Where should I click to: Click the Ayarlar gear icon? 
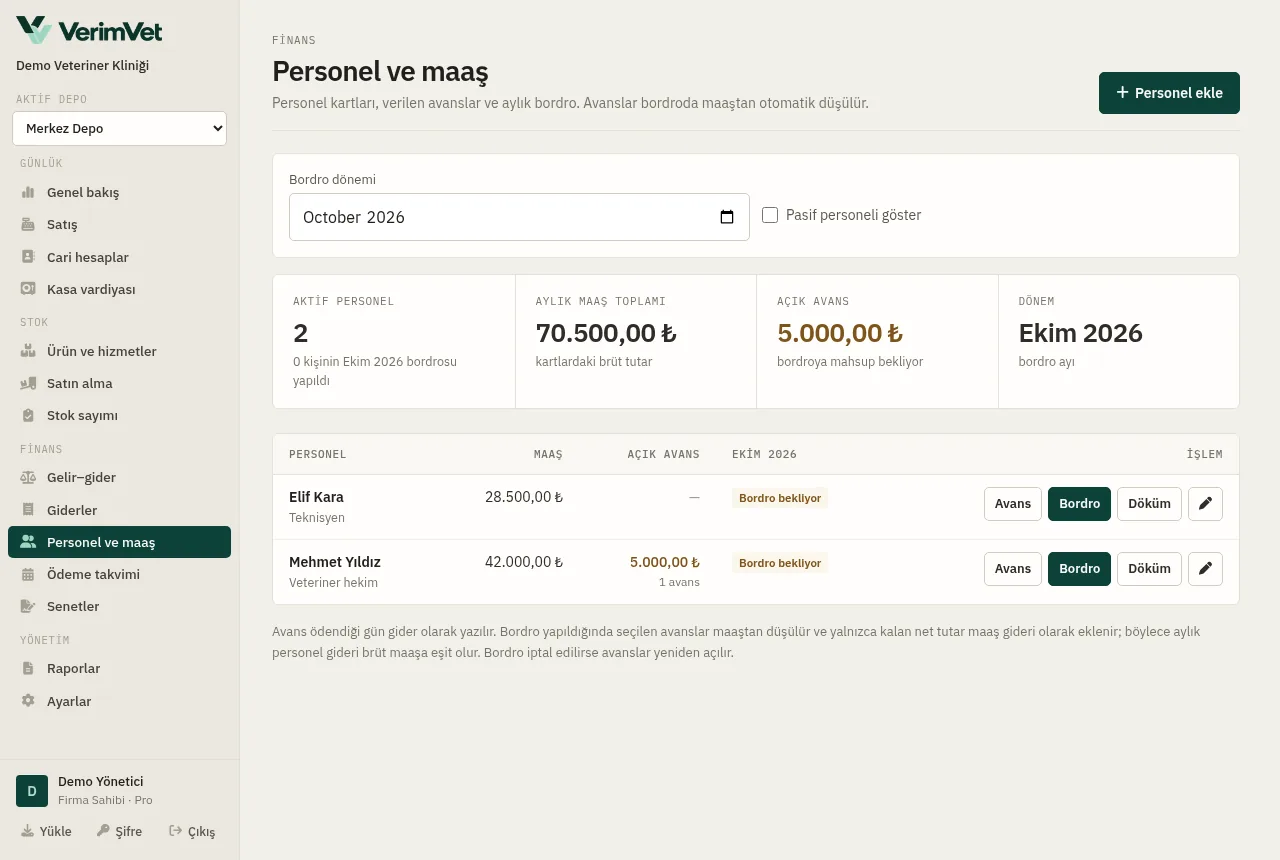[28, 701]
